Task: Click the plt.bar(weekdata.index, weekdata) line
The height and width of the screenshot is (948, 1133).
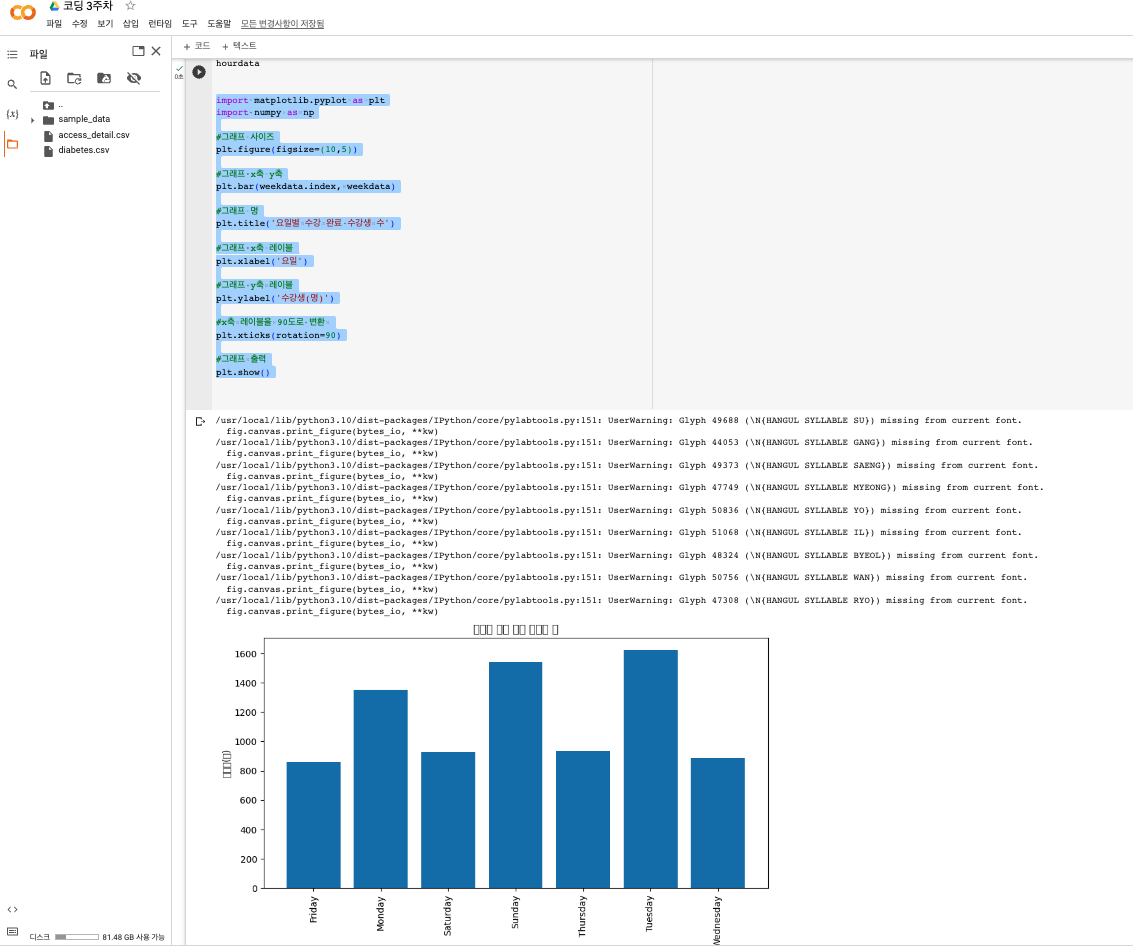Action: tap(306, 187)
